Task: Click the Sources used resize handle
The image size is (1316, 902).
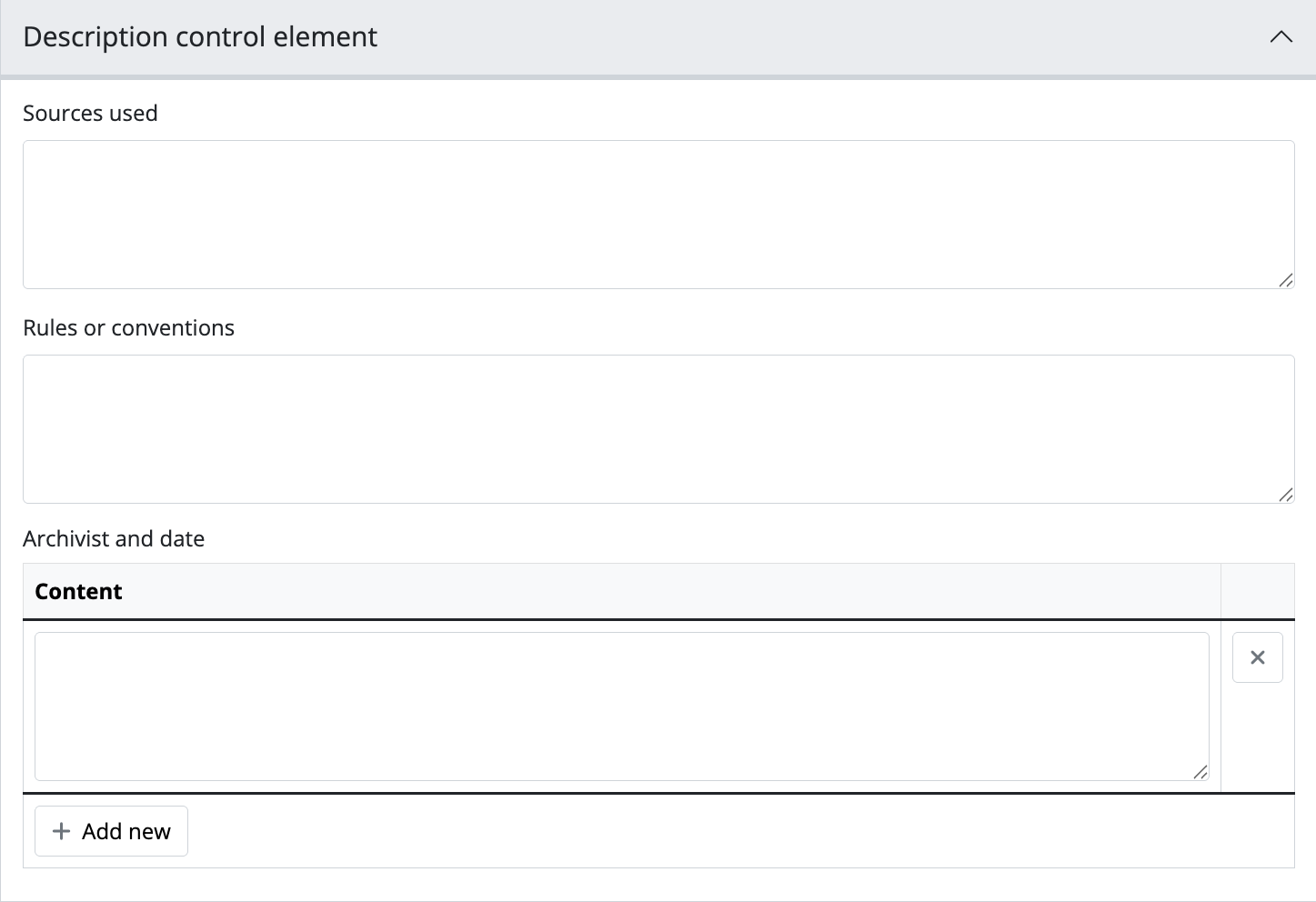Action: pyautogui.click(x=1285, y=280)
